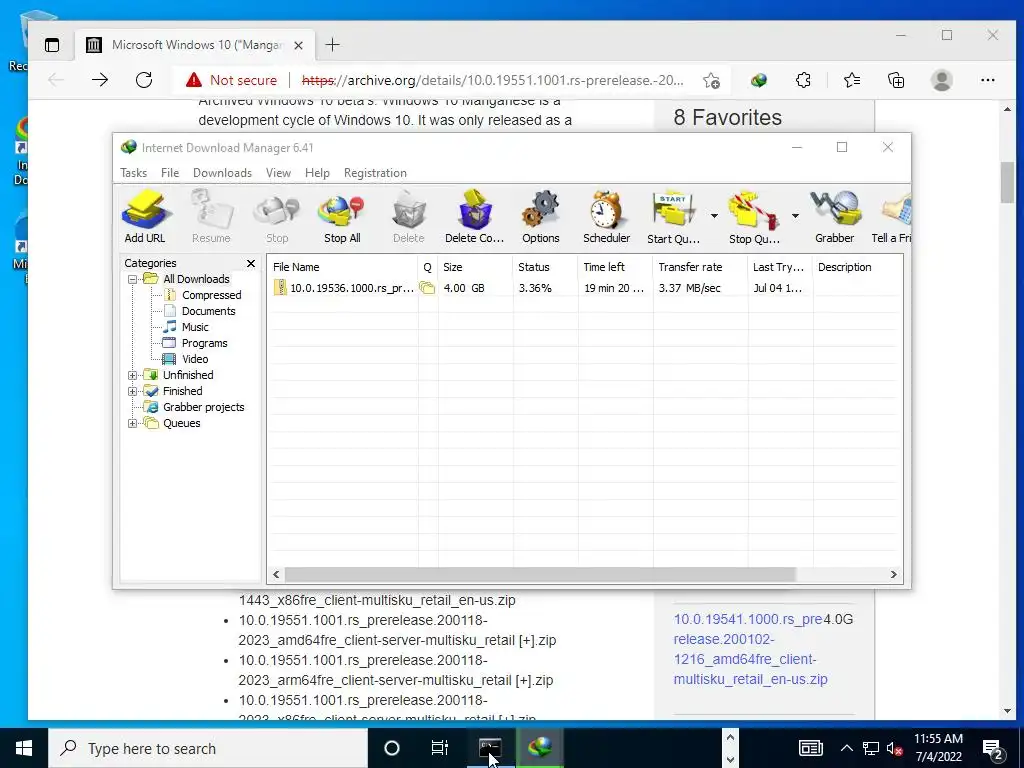The image size is (1024, 768).
Task: Select the 10.0.19536.1000.rs_pr... download row
Action: tap(585, 288)
